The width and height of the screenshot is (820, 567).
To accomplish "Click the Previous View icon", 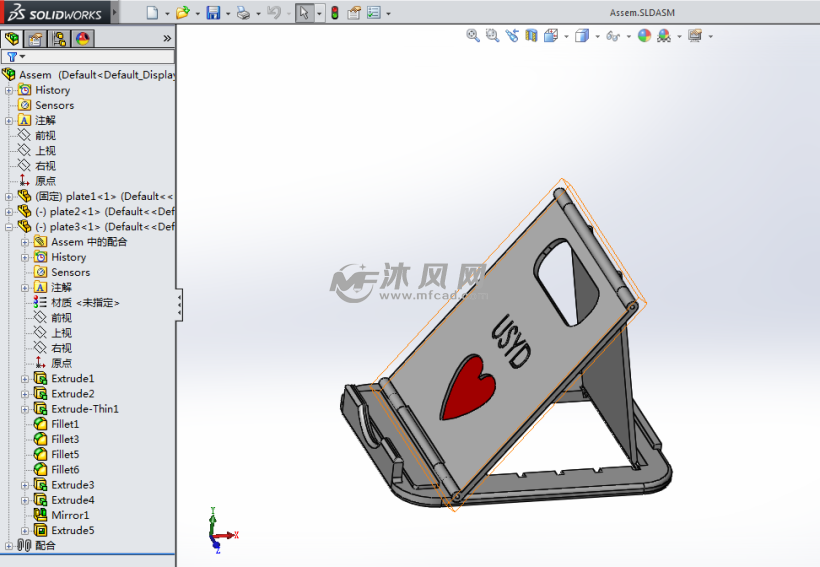I will (x=511, y=36).
